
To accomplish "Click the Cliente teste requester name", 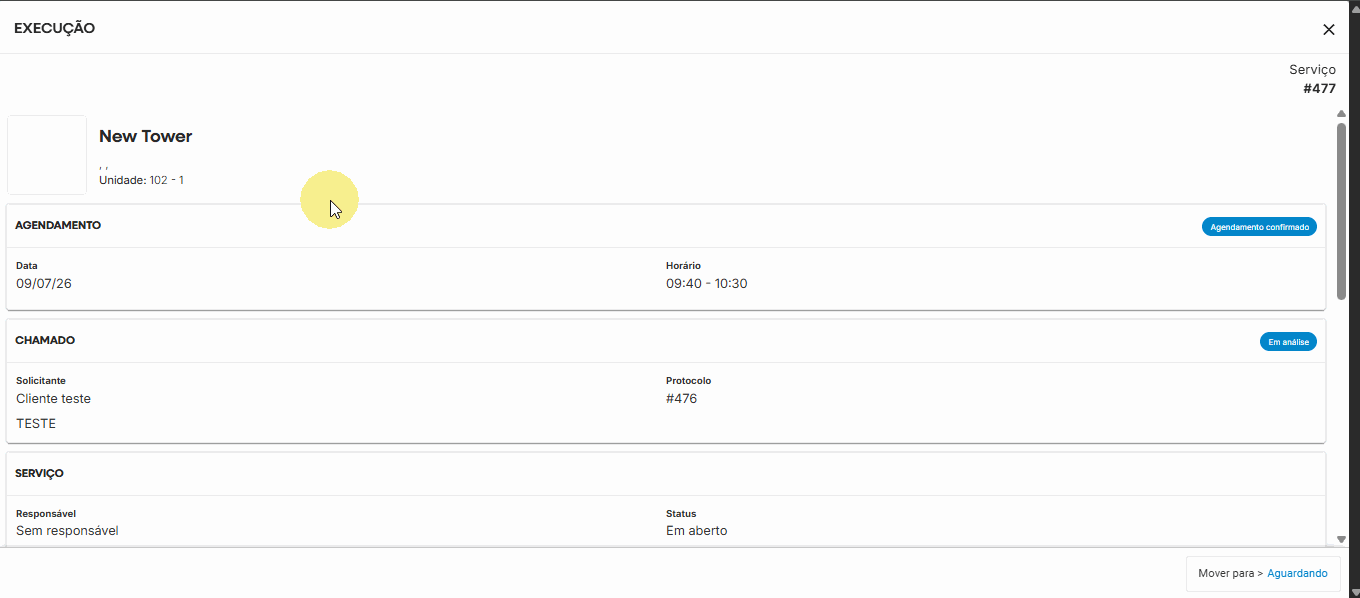I will [x=53, y=399].
